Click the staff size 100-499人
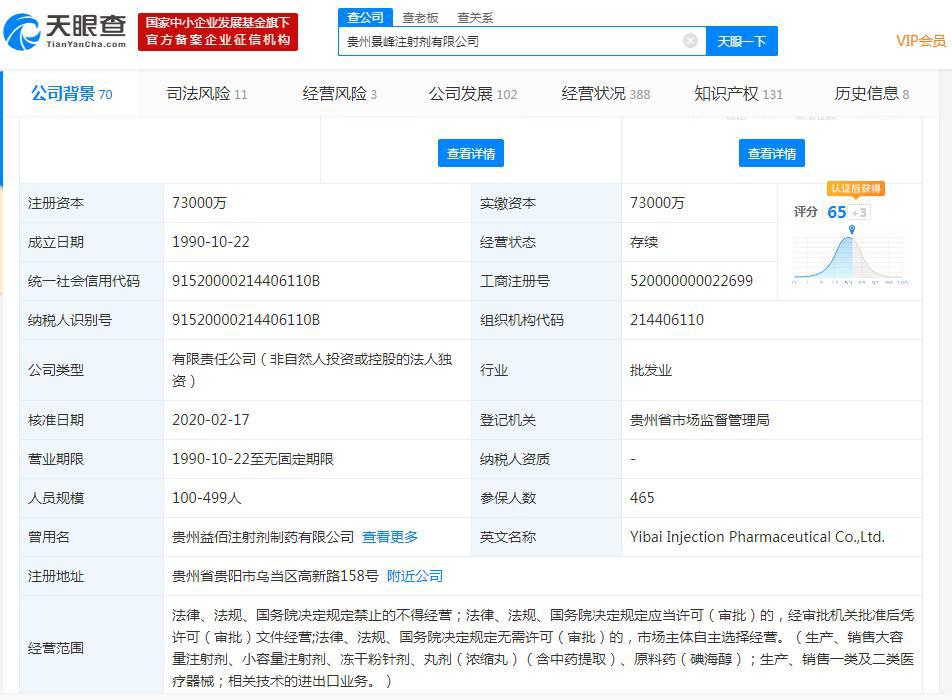Screen dimensions: 952x700 click(x=206, y=498)
